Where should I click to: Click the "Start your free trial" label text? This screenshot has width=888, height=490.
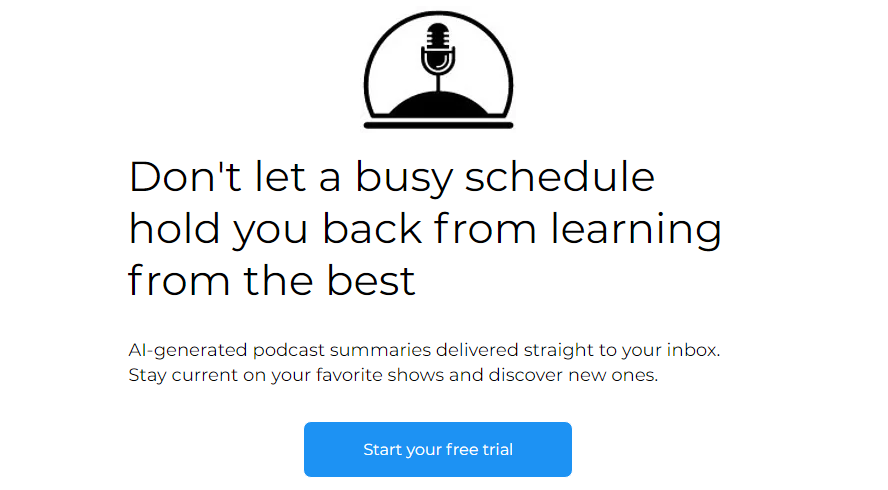click(438, 450)
